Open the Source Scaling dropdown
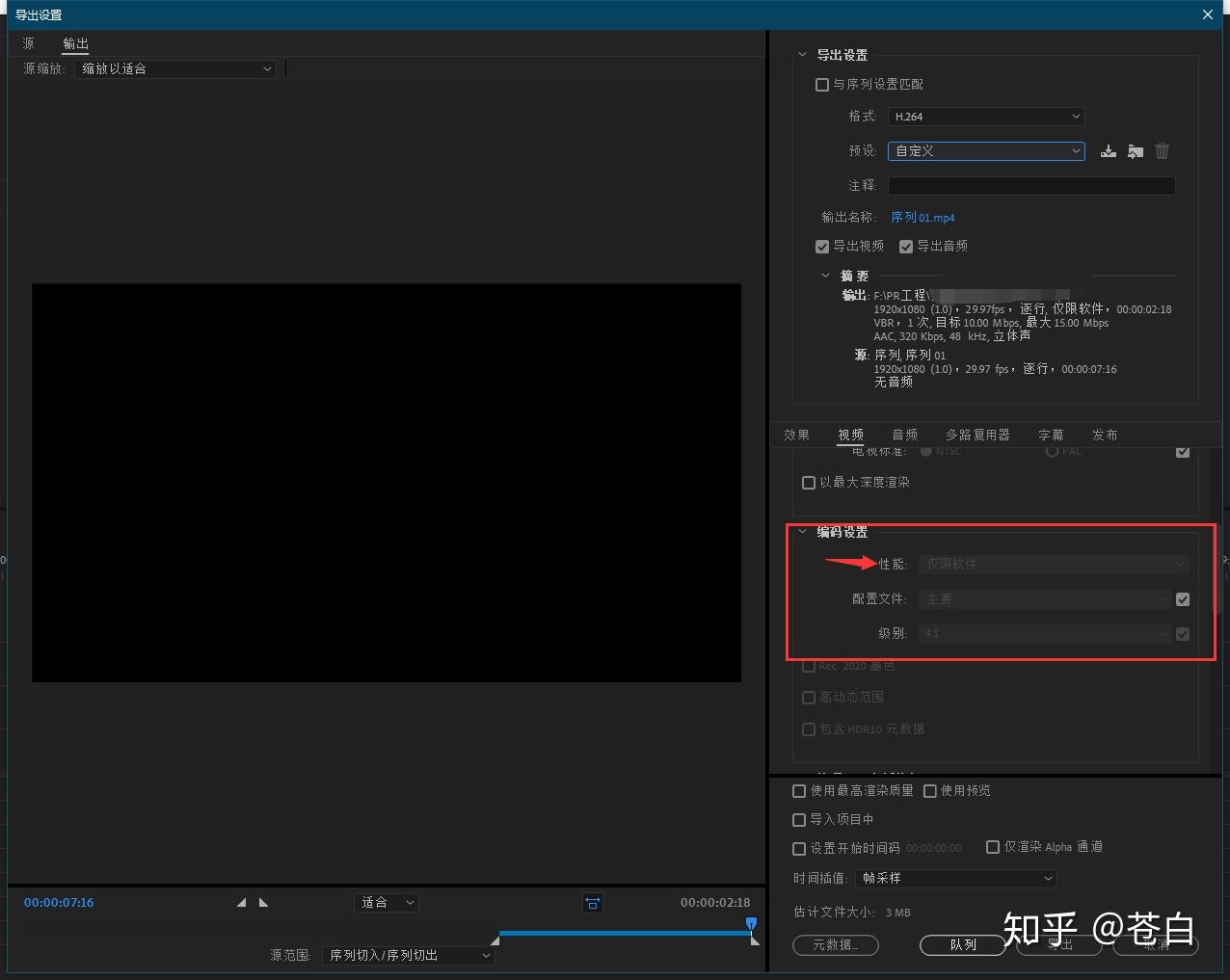This screenshot has width=1230, height=980. pos(175,69)
